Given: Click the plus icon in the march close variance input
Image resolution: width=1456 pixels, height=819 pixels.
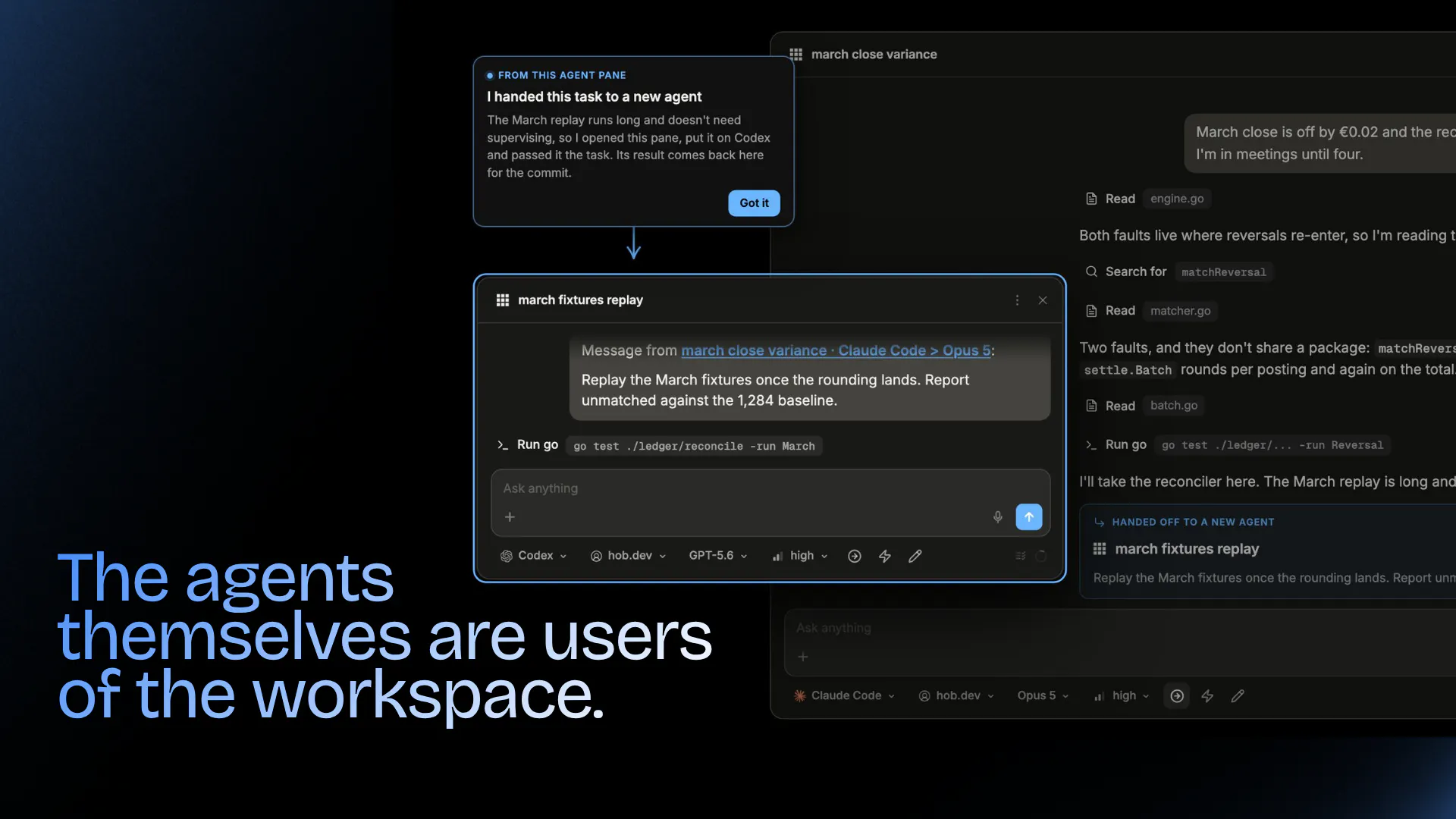Looking at the screenshot, I should tap(803, 657).
